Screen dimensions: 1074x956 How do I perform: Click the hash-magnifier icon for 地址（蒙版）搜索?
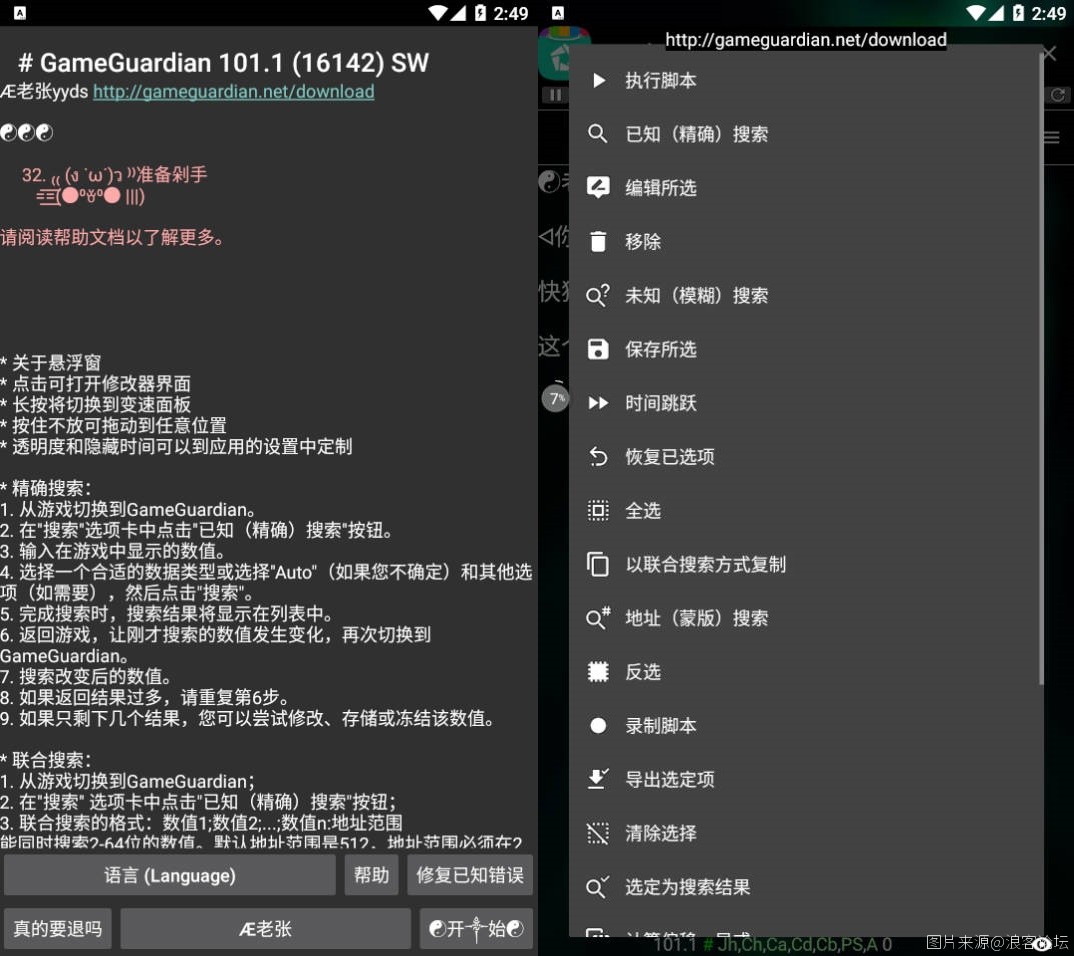(x=598, y=618)
